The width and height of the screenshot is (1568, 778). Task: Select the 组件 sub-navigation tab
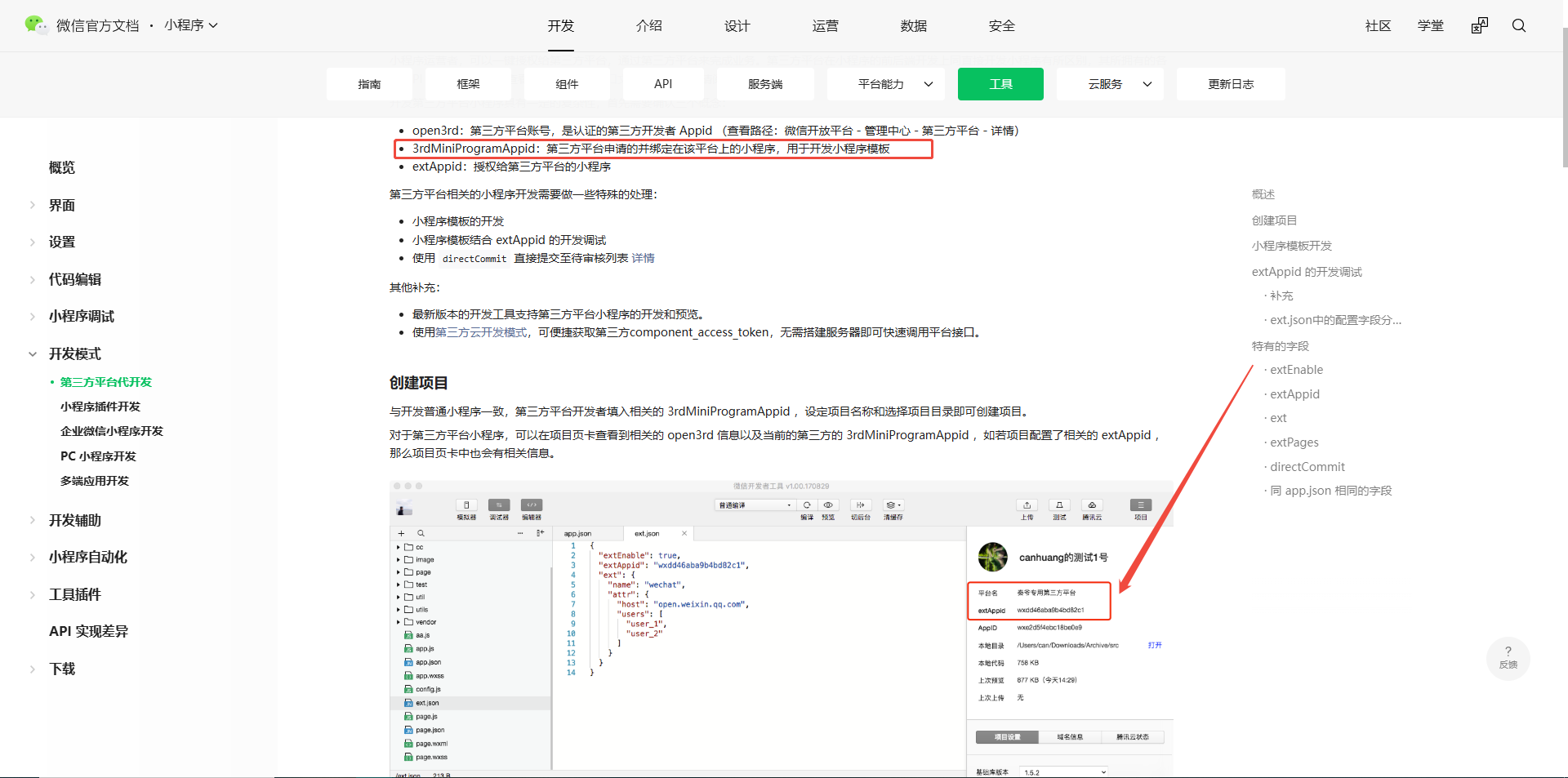tap(567, 84)
